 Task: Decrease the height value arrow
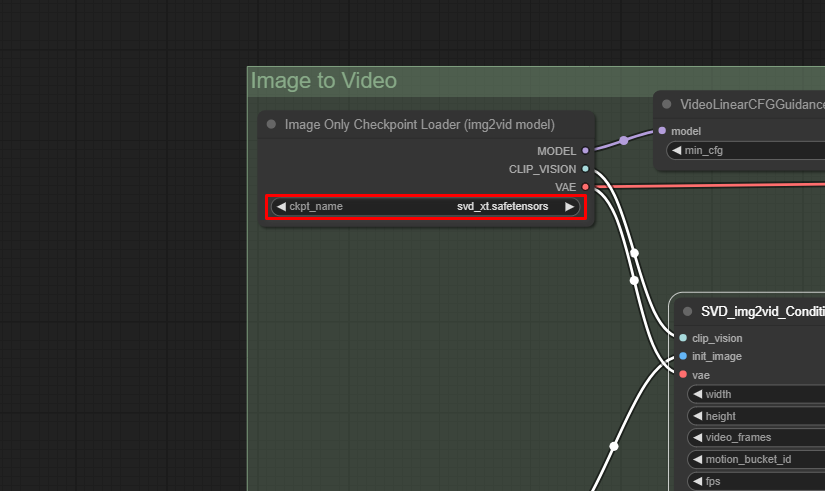(698, 416)
